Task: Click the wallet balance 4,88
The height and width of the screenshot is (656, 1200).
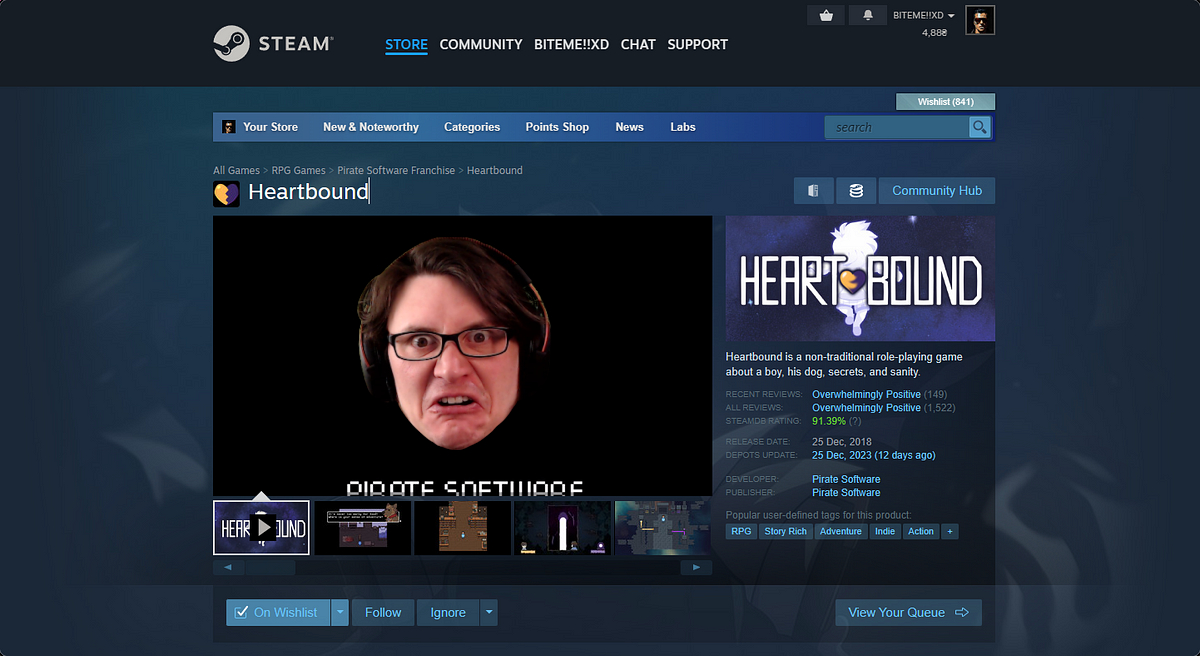Action: coord(934,33)
